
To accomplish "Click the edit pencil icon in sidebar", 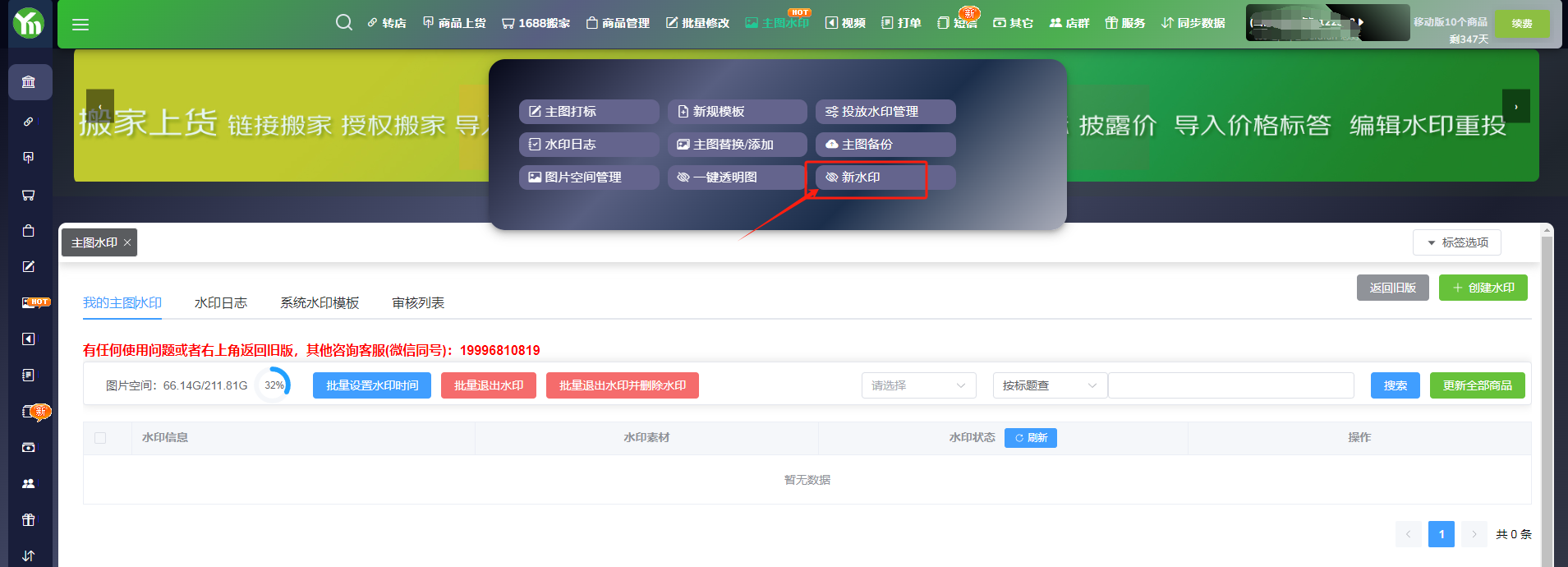I will pyautogui.click(x=29, y=266).
